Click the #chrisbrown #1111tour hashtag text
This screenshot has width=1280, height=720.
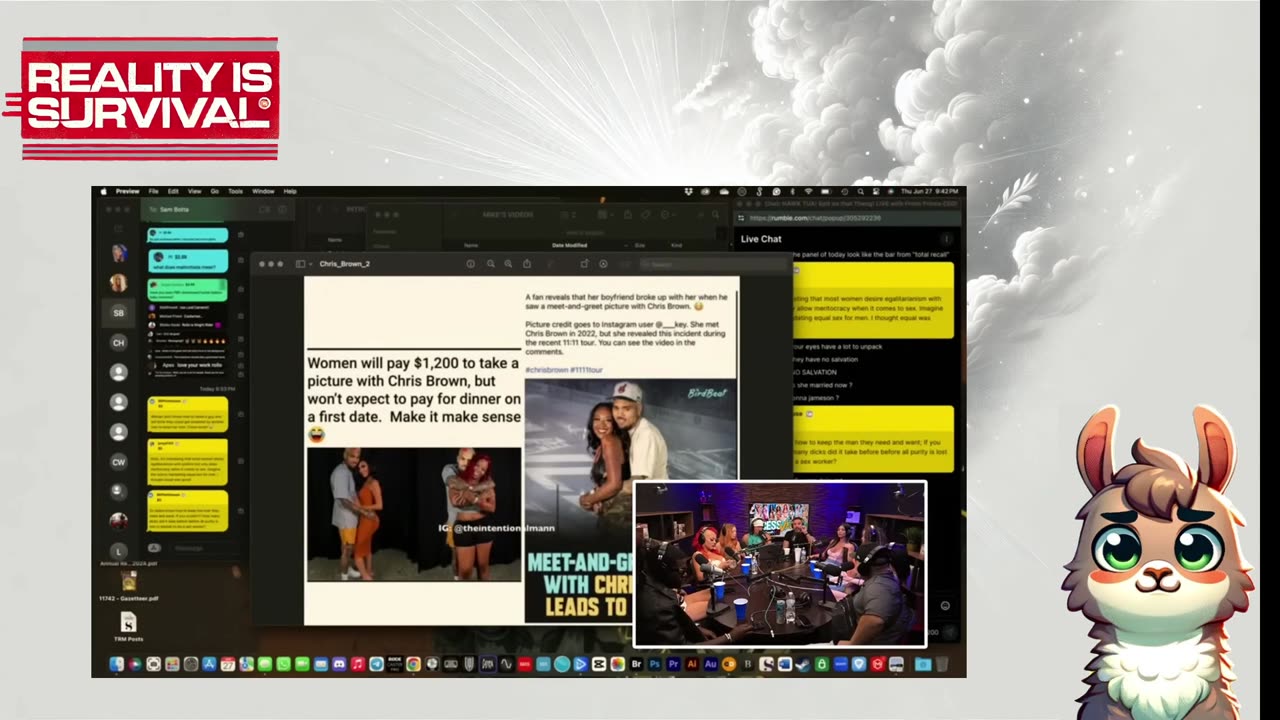point(564,370)
